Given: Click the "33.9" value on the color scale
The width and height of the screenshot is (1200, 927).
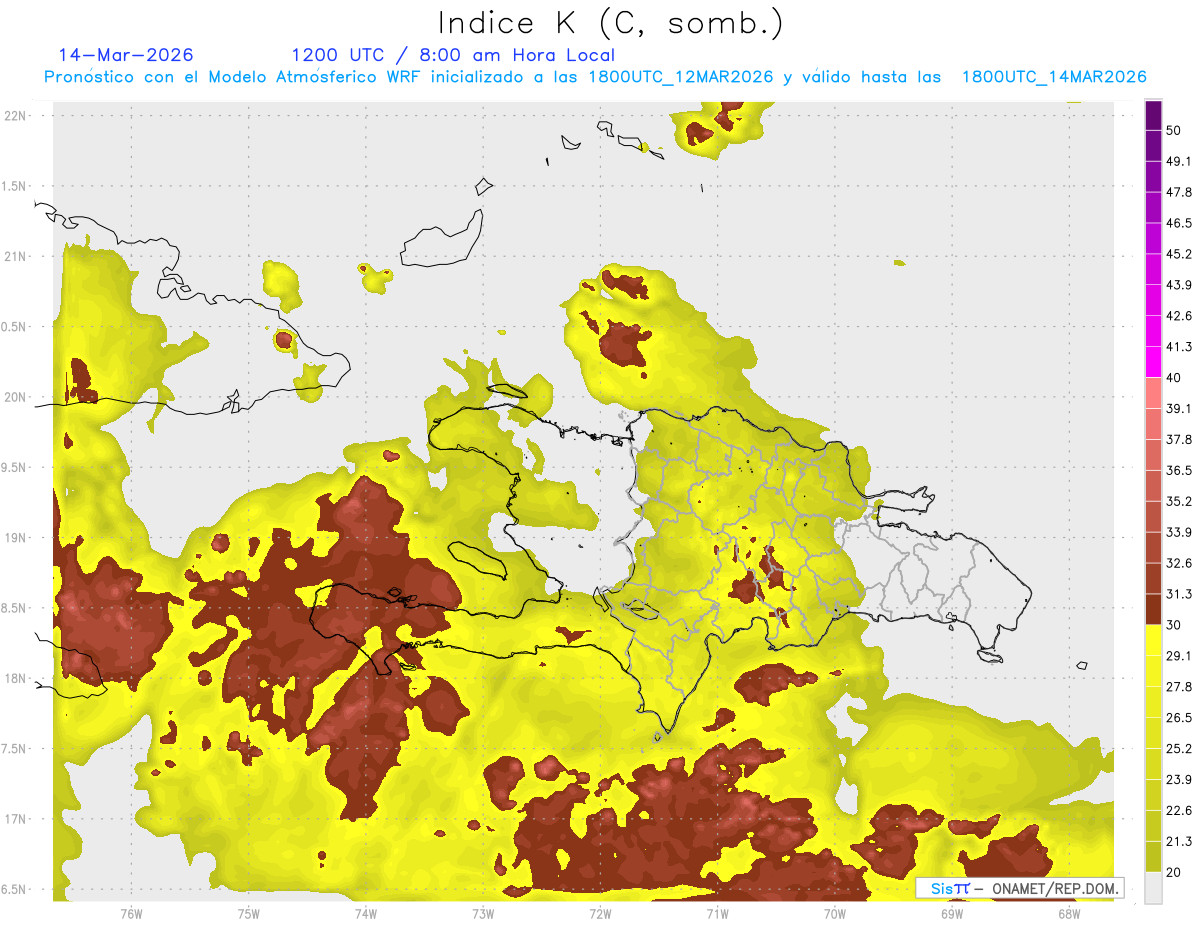Looking at the screenshot, I should pos(1179,532).
